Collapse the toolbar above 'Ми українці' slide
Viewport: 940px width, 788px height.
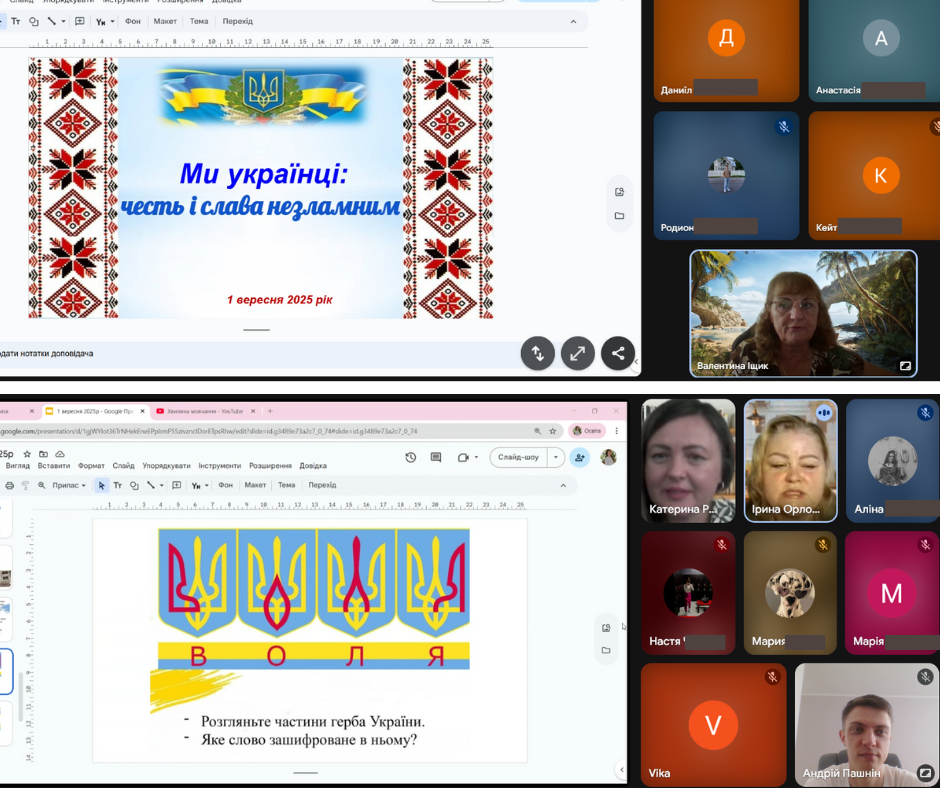[x=573, y=21]
